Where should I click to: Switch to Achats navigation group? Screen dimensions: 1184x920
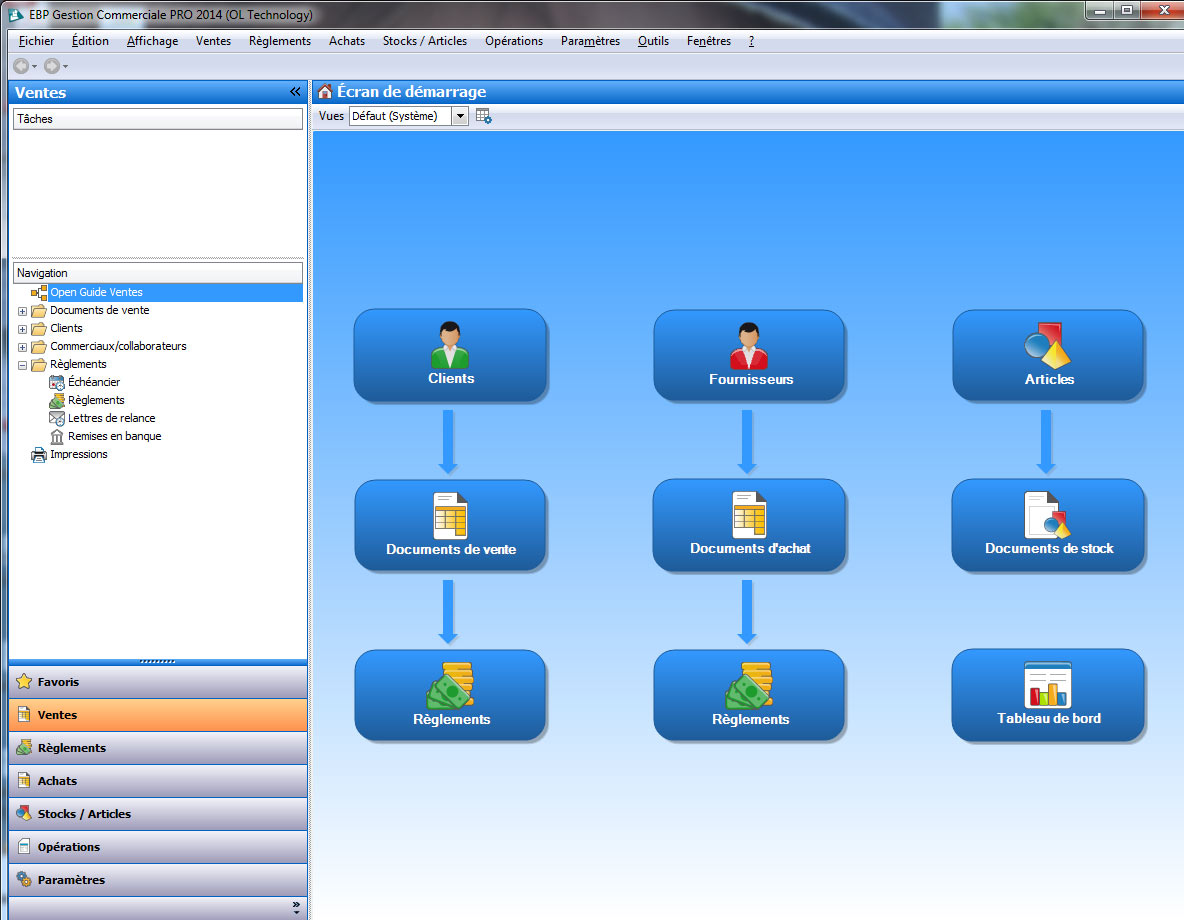tap(158, 781)
